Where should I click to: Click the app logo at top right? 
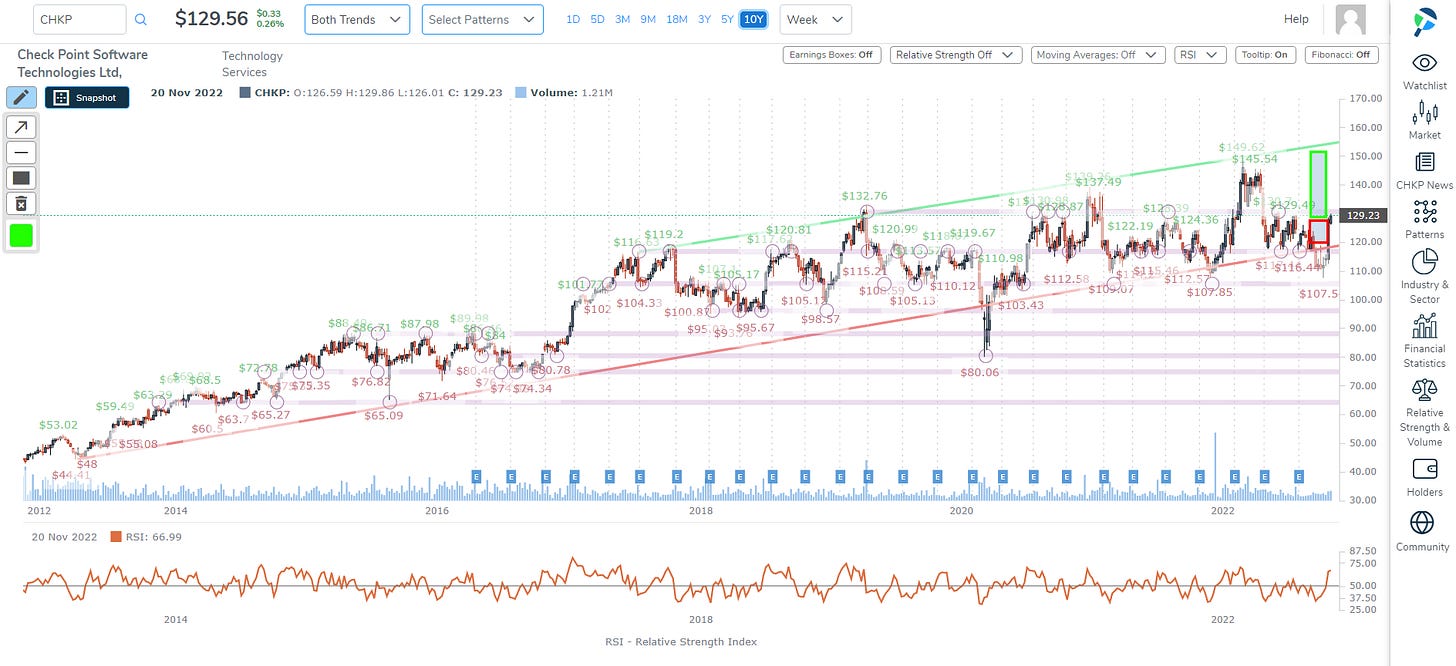click(1424, 20)
